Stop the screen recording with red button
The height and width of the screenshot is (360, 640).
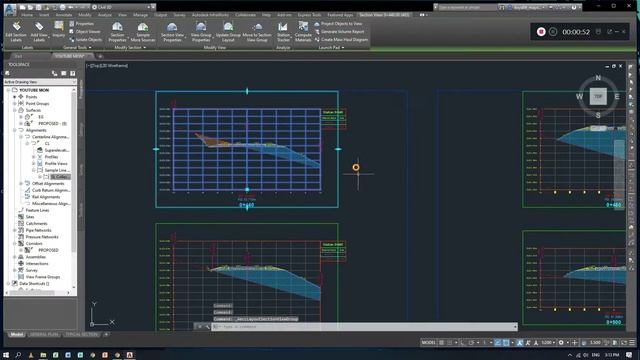[541, 32]
